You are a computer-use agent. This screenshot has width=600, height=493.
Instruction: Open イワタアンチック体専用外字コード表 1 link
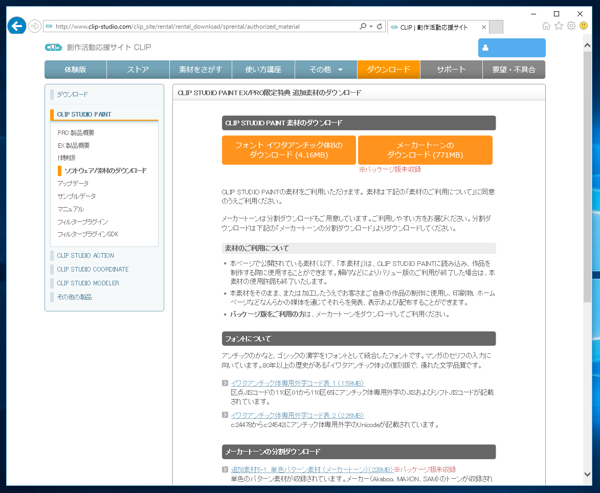click(297, 383)
